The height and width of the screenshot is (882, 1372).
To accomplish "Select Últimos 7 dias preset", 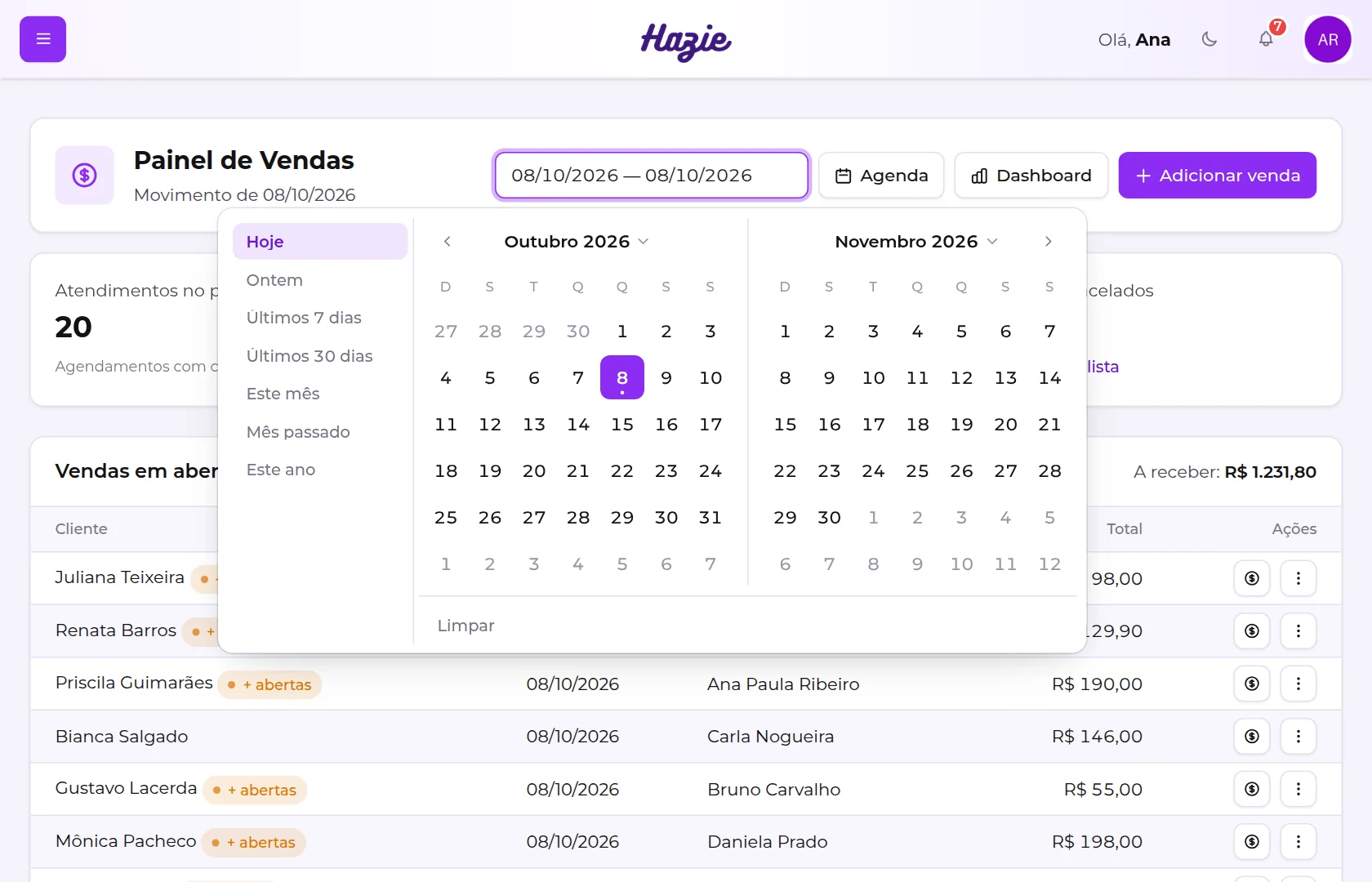I will 320,318.
